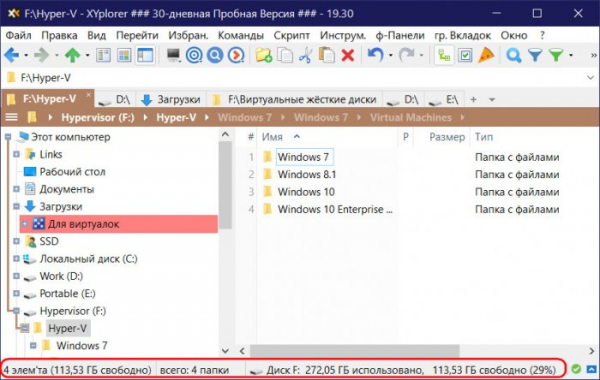The width and height of the screenshot is (600, 380).
Task: Open the Вид menu
Action: pyautogui.click(x=96, y=36)
